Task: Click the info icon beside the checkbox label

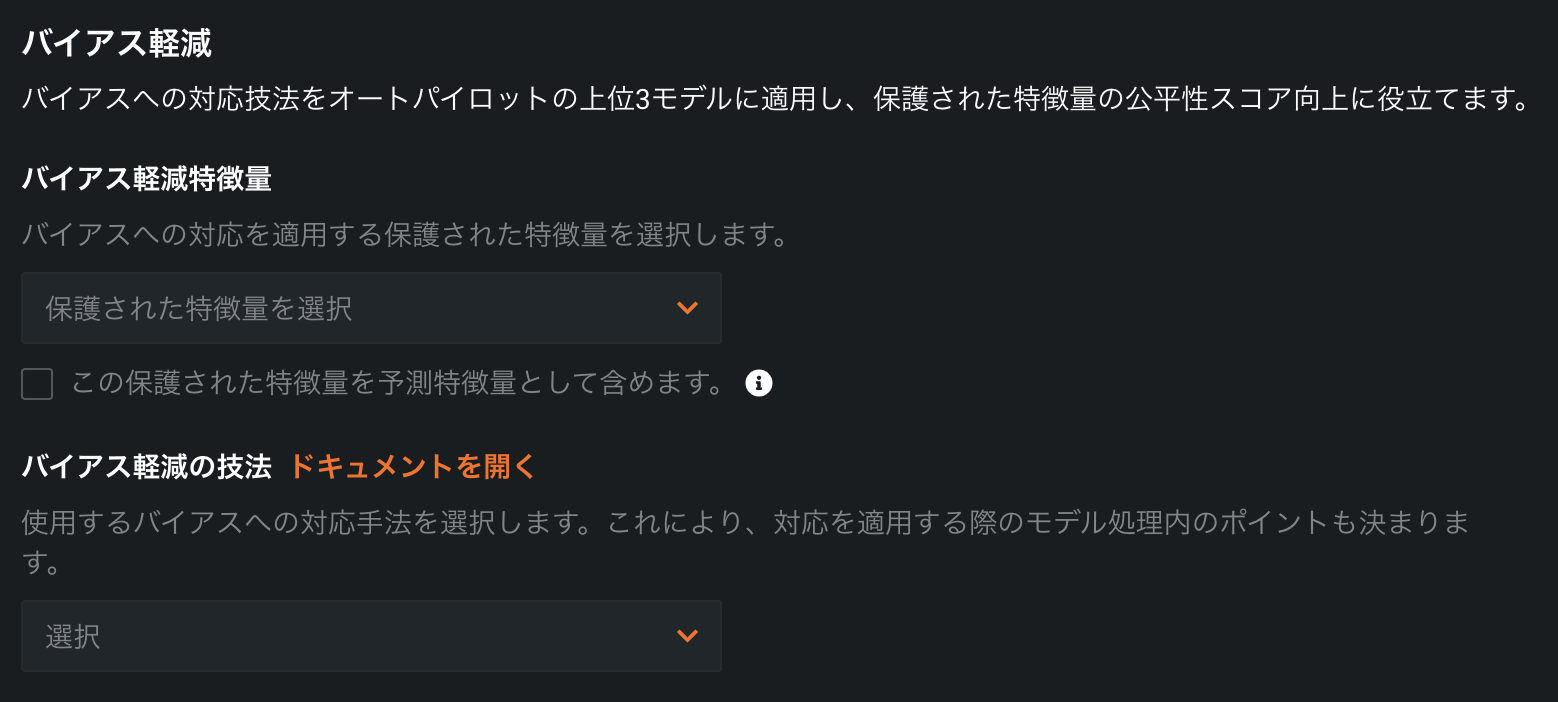Action: tap(759, 383)
